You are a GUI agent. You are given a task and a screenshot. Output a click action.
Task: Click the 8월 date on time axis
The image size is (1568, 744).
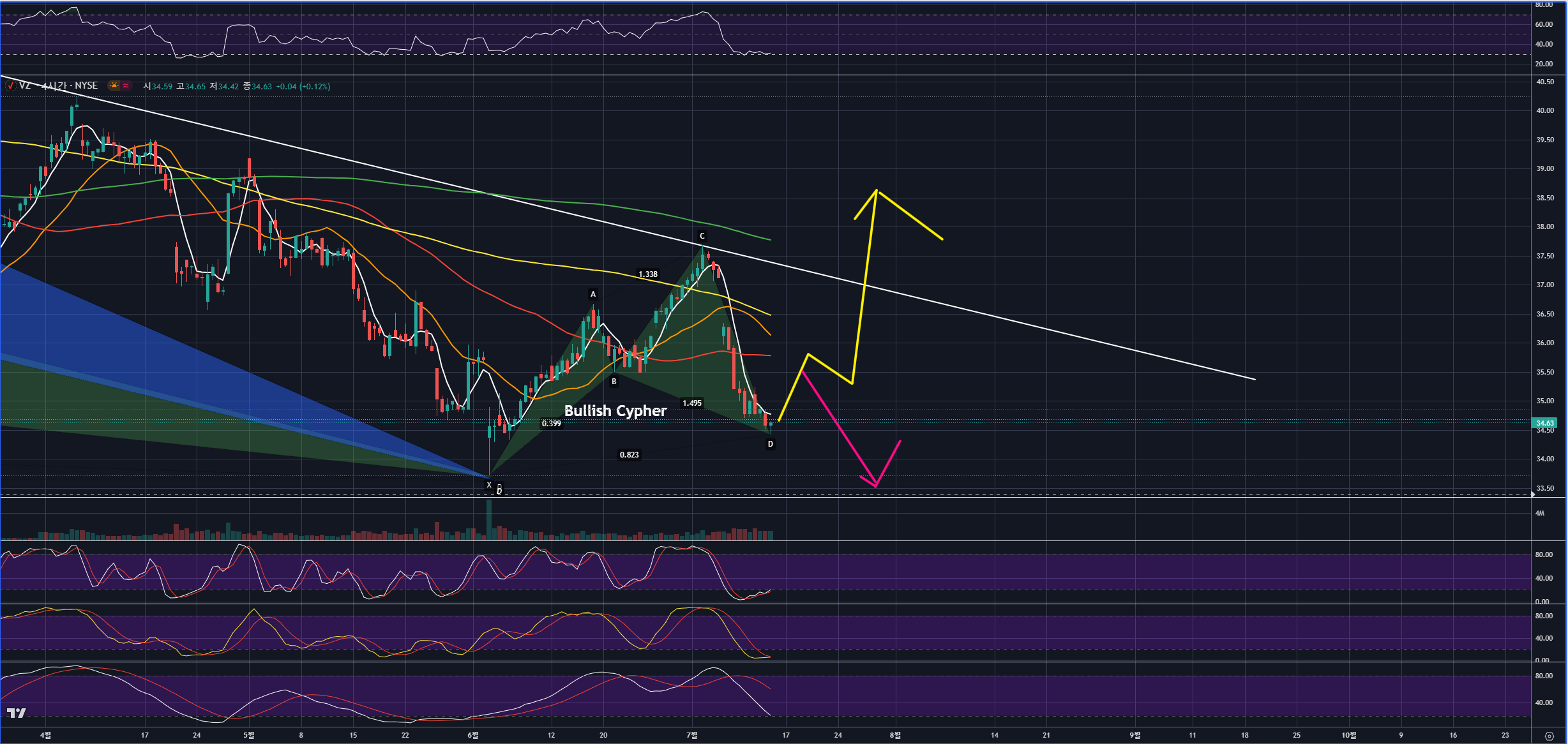(895, 735)
